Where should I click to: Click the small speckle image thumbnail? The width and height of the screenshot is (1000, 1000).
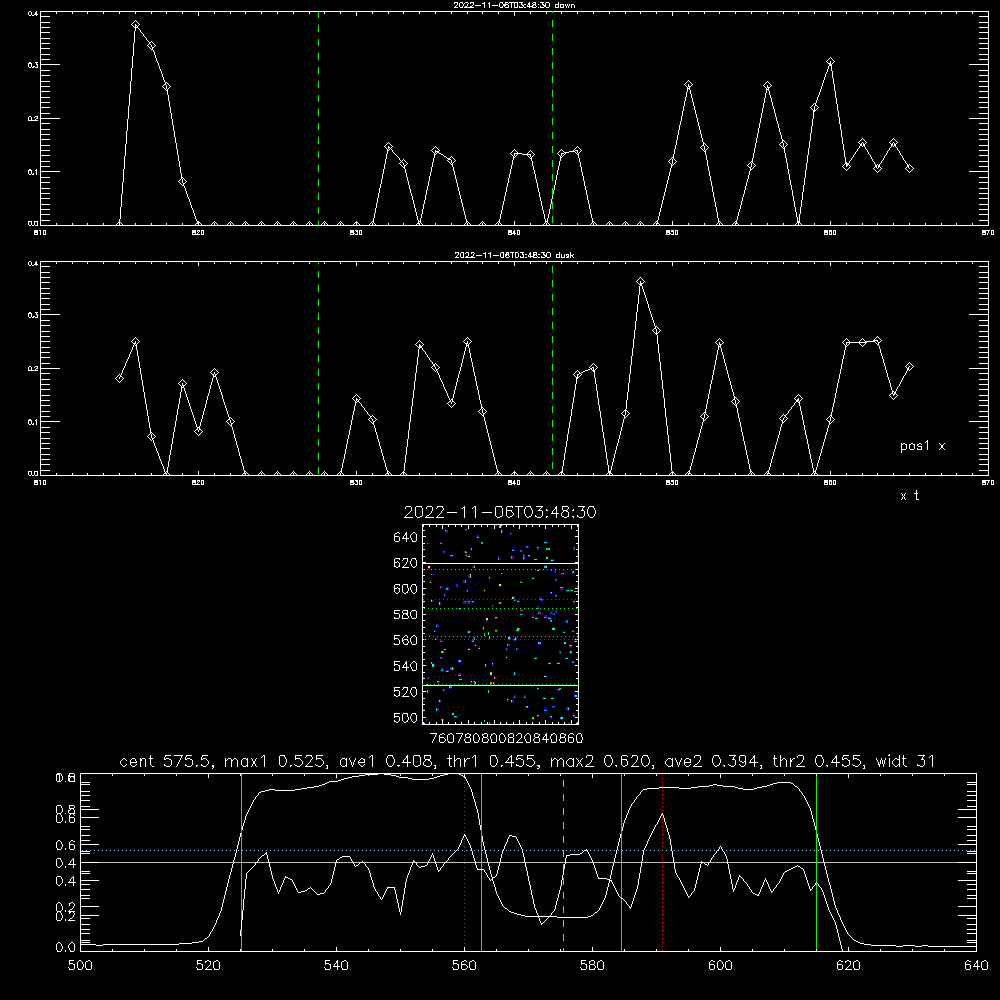(501, 624)
